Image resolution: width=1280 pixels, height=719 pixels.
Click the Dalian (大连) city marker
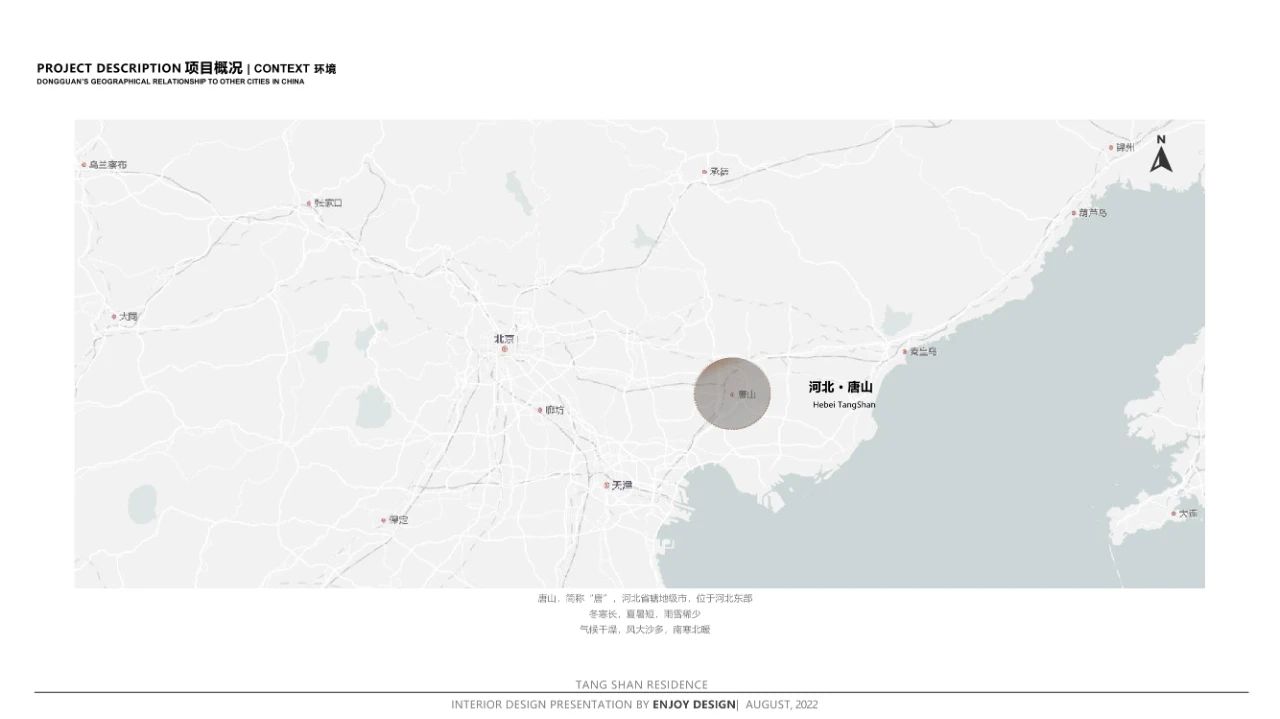point(1174,513)
